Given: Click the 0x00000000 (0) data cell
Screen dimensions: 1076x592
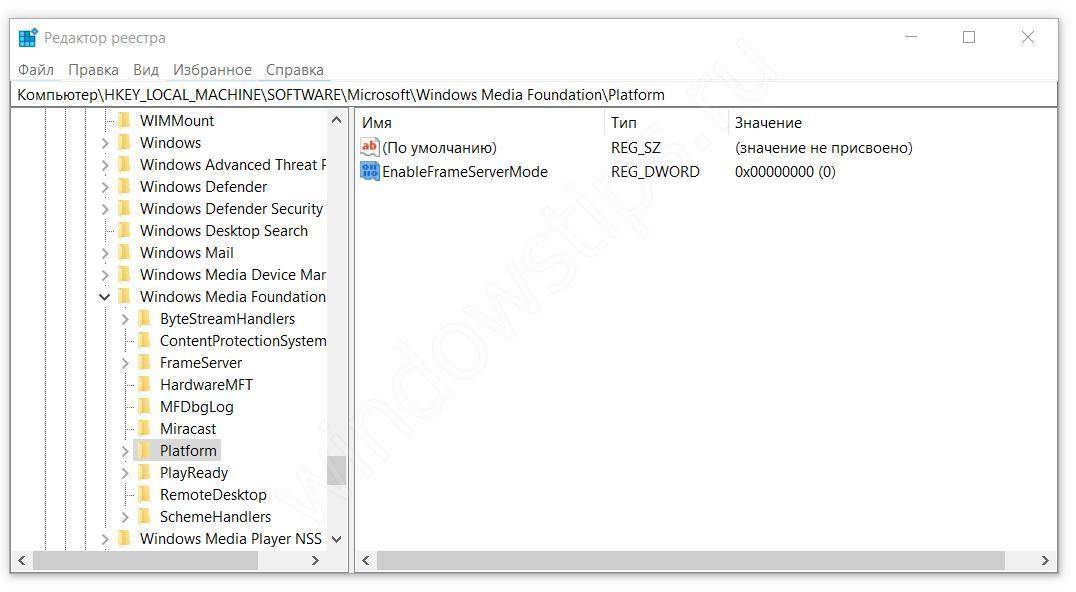Looking at the screenshot, I should pyautogui.click(x=785, y=171).
